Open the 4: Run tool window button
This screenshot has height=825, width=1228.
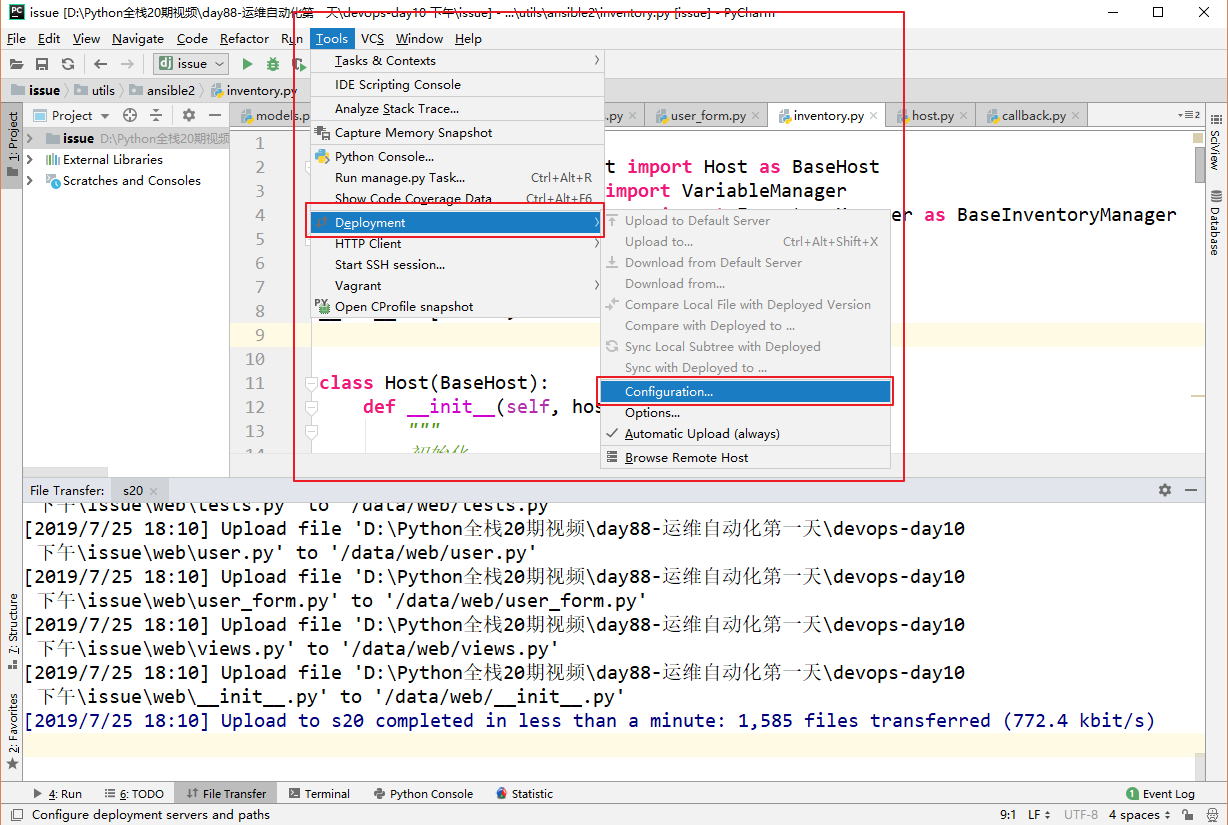(58, 794)
